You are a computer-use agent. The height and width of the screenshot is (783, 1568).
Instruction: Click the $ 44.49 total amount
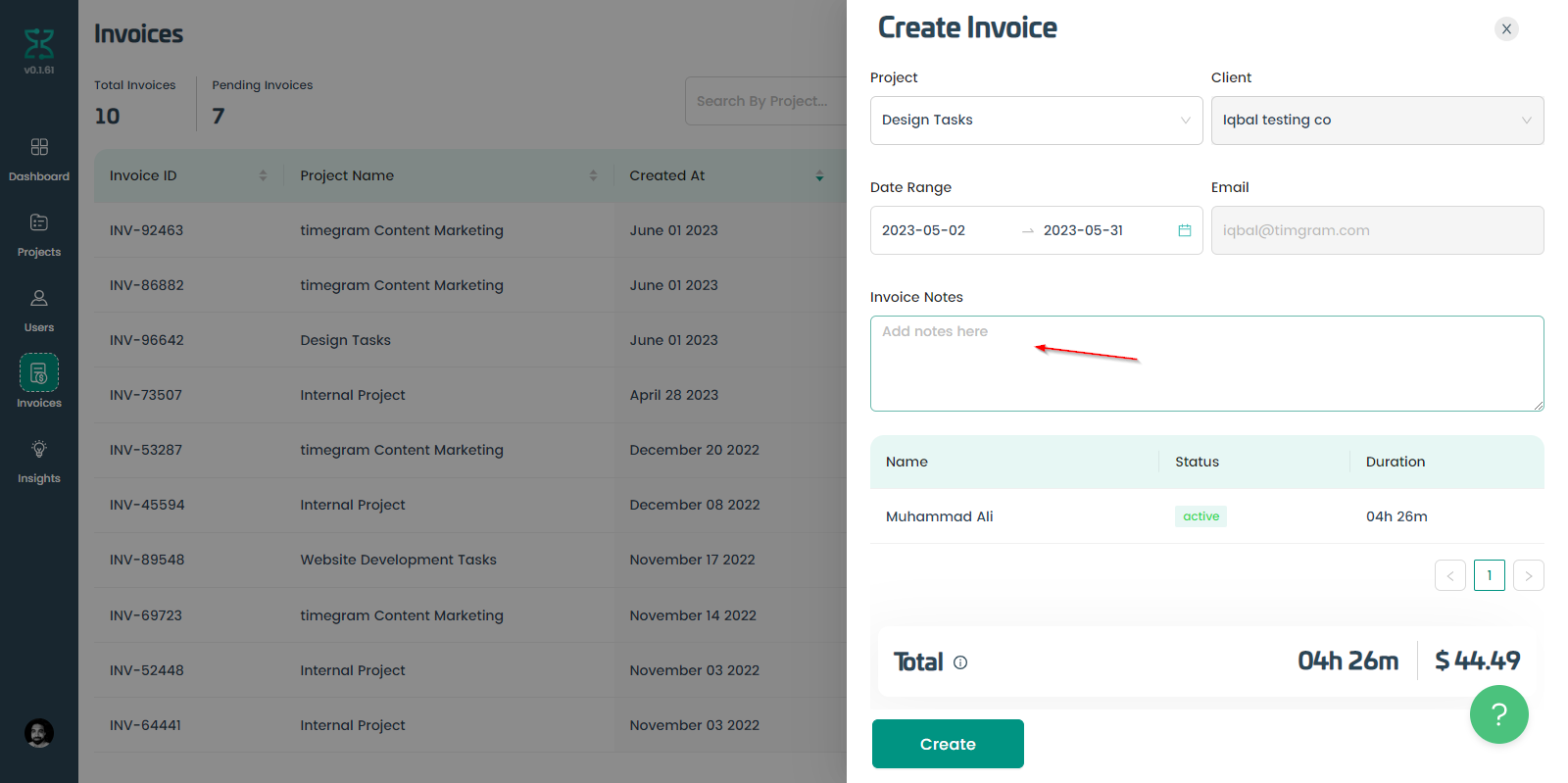(1478, 661)
